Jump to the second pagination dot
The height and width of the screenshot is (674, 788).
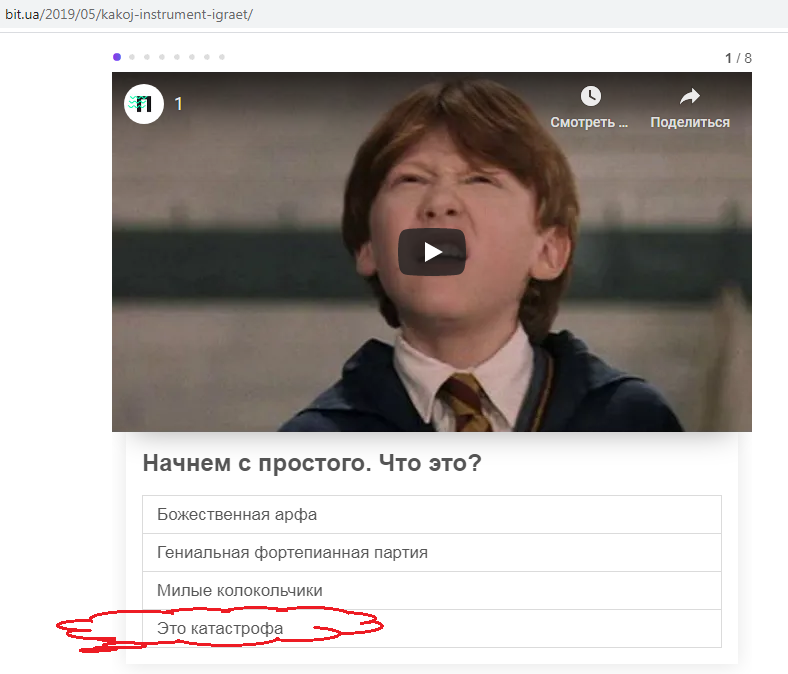tap(132, 57)
